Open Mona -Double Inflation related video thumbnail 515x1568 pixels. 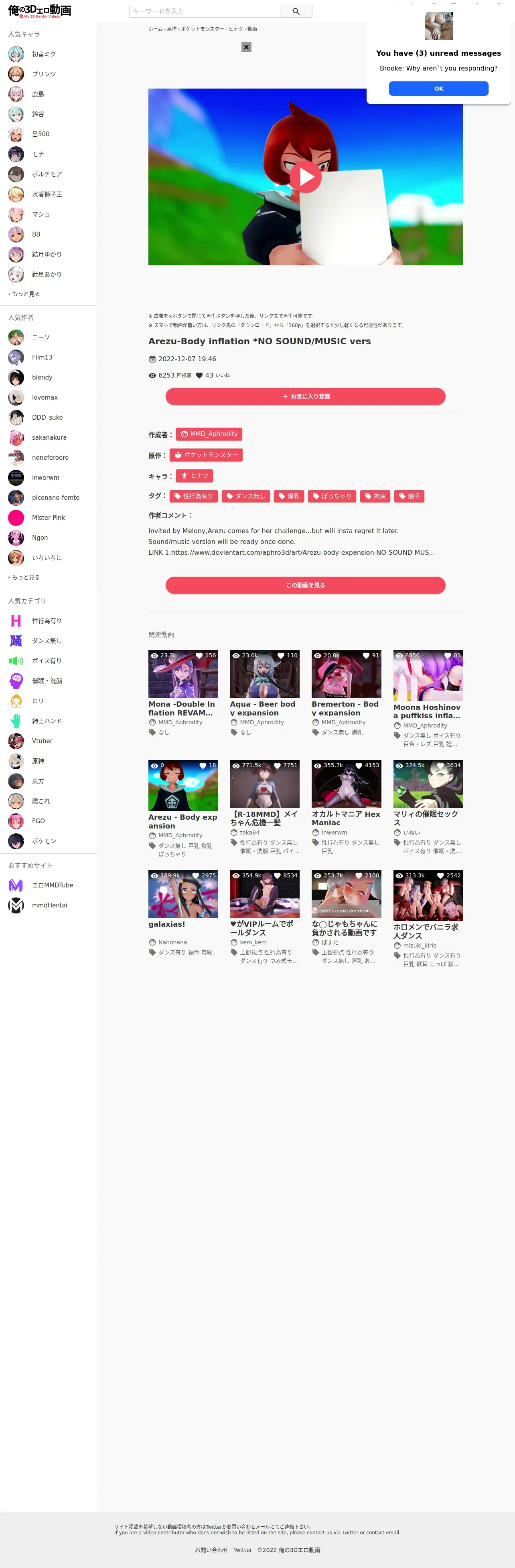point(183,674)
